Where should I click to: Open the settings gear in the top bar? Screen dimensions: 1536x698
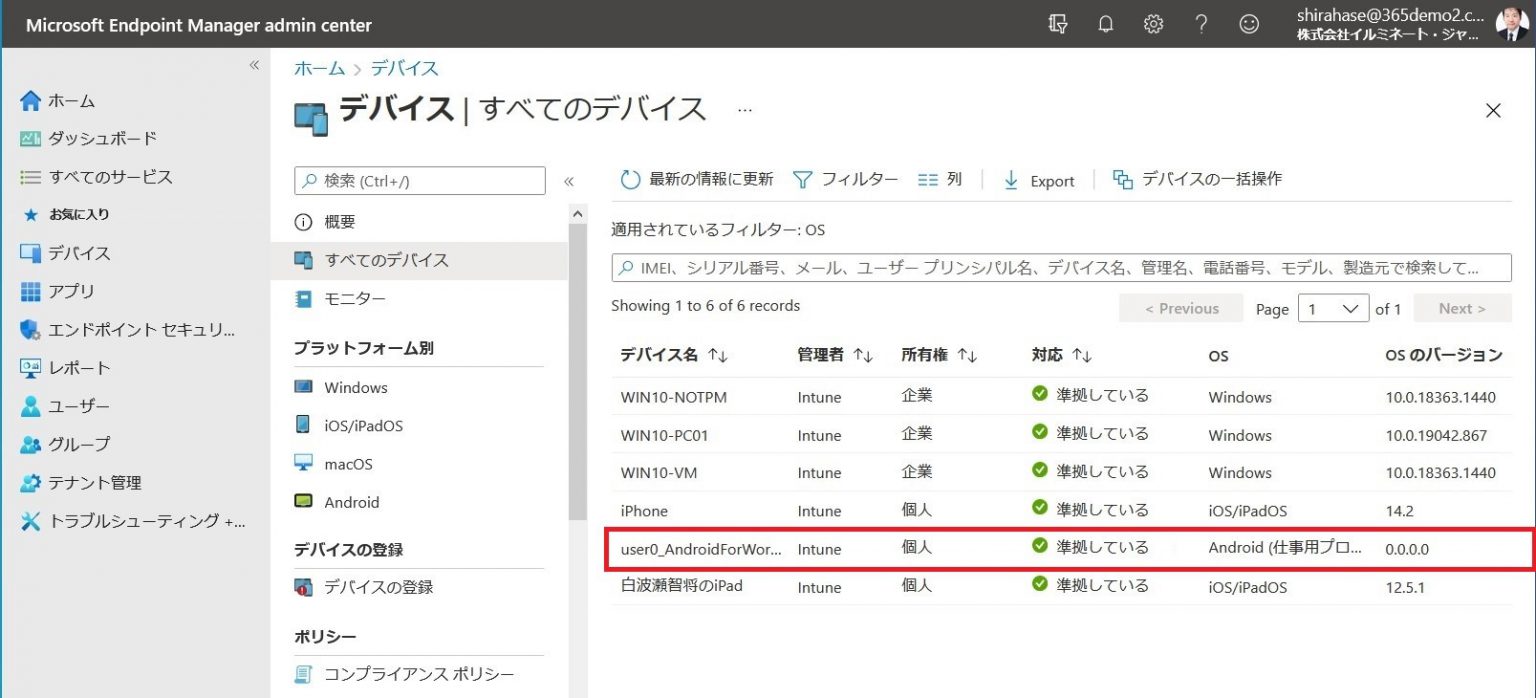pos(1152,22)
